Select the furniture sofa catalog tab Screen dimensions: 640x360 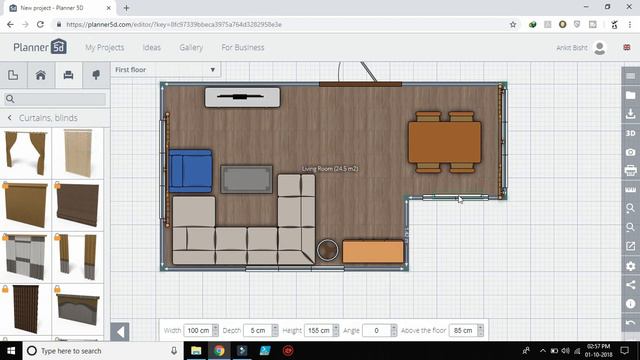point(68,75)
